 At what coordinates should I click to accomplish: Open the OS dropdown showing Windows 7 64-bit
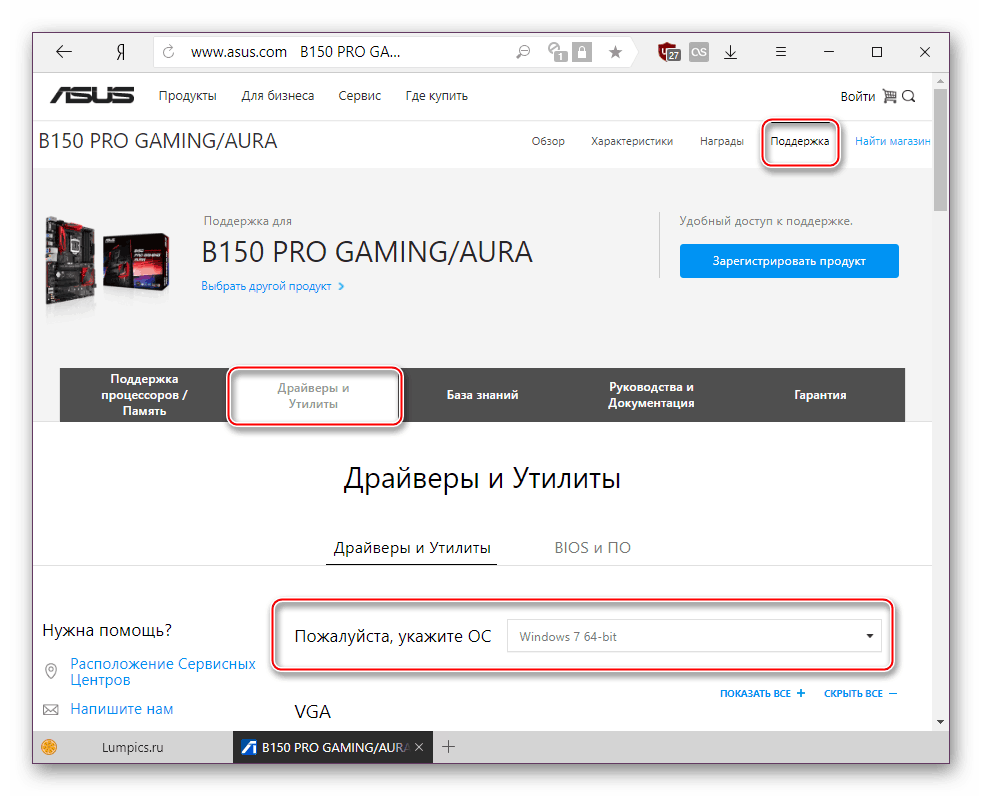click(x=694, y=636)
